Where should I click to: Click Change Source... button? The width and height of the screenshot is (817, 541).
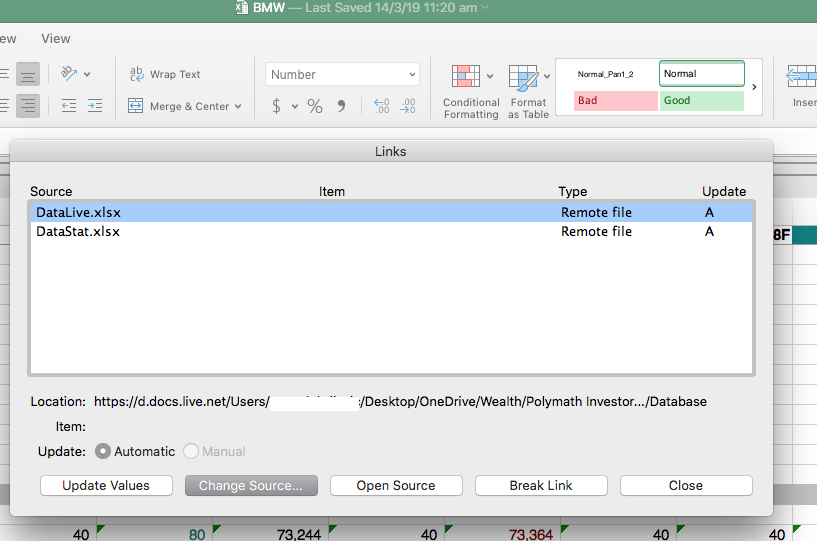(x=251, y=485)
